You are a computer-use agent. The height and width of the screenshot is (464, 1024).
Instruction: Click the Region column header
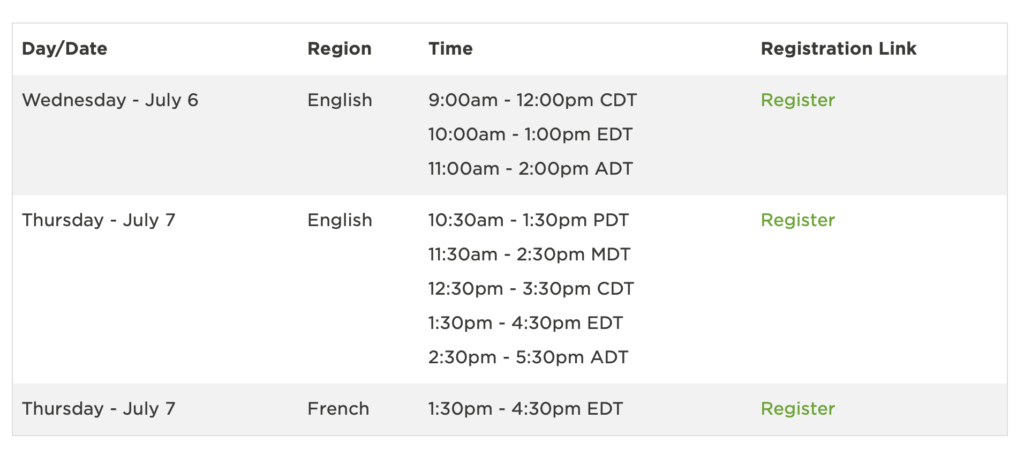tap(339, 49)
